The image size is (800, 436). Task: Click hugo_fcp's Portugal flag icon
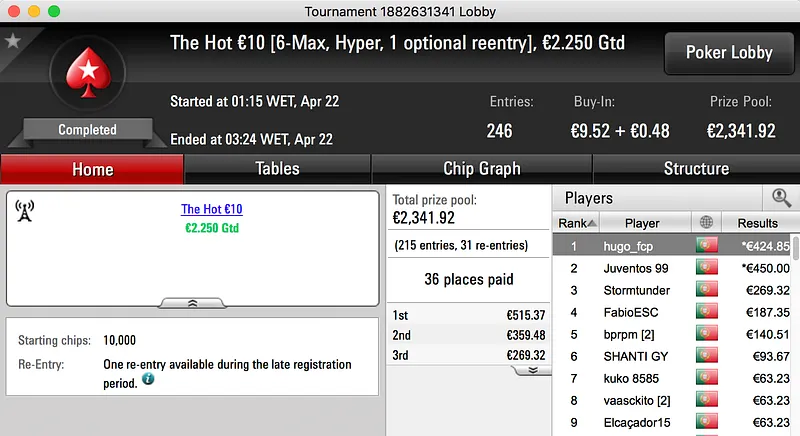click(708, 246)
